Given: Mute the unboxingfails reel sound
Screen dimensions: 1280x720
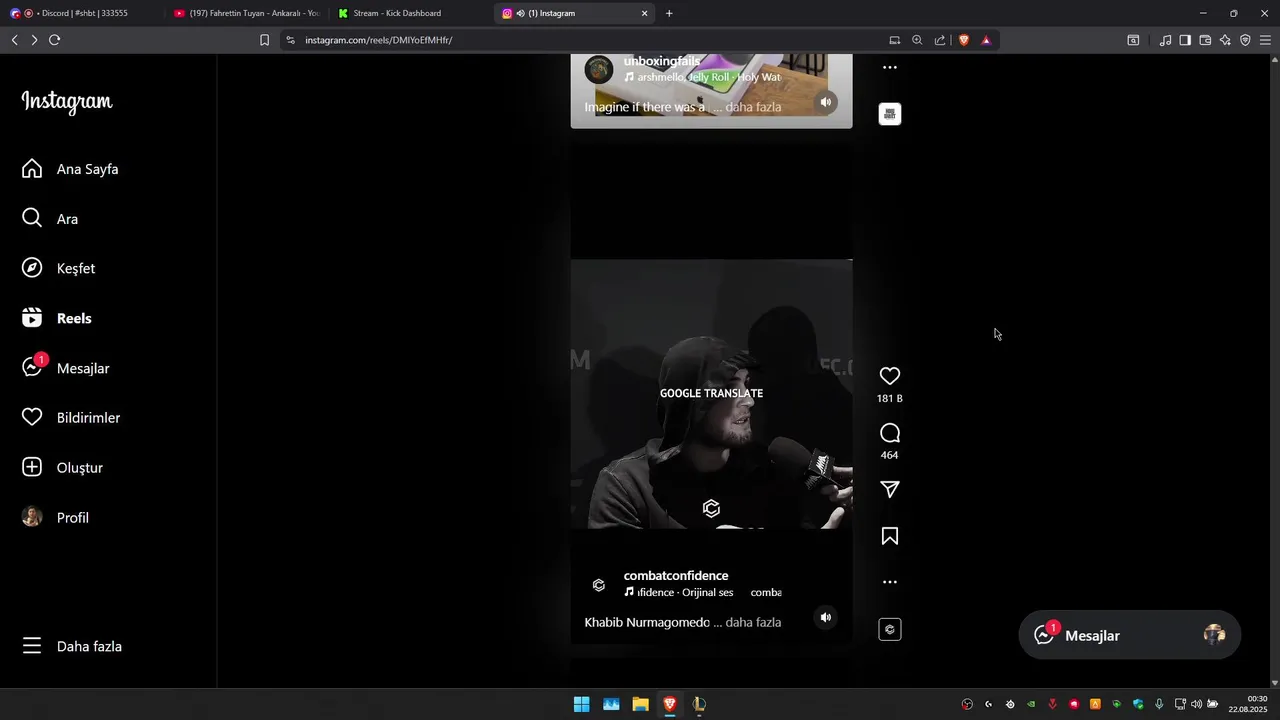Looking at the screenshot, I should coord(825,102).
